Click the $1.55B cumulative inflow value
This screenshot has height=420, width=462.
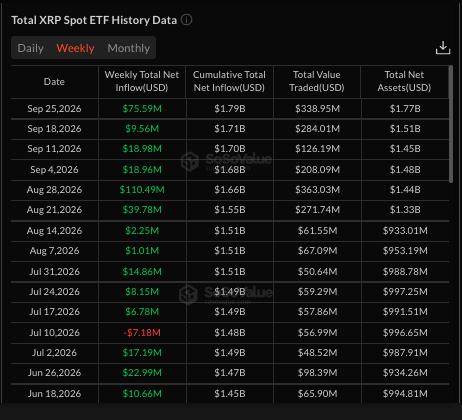click(230, 210)
